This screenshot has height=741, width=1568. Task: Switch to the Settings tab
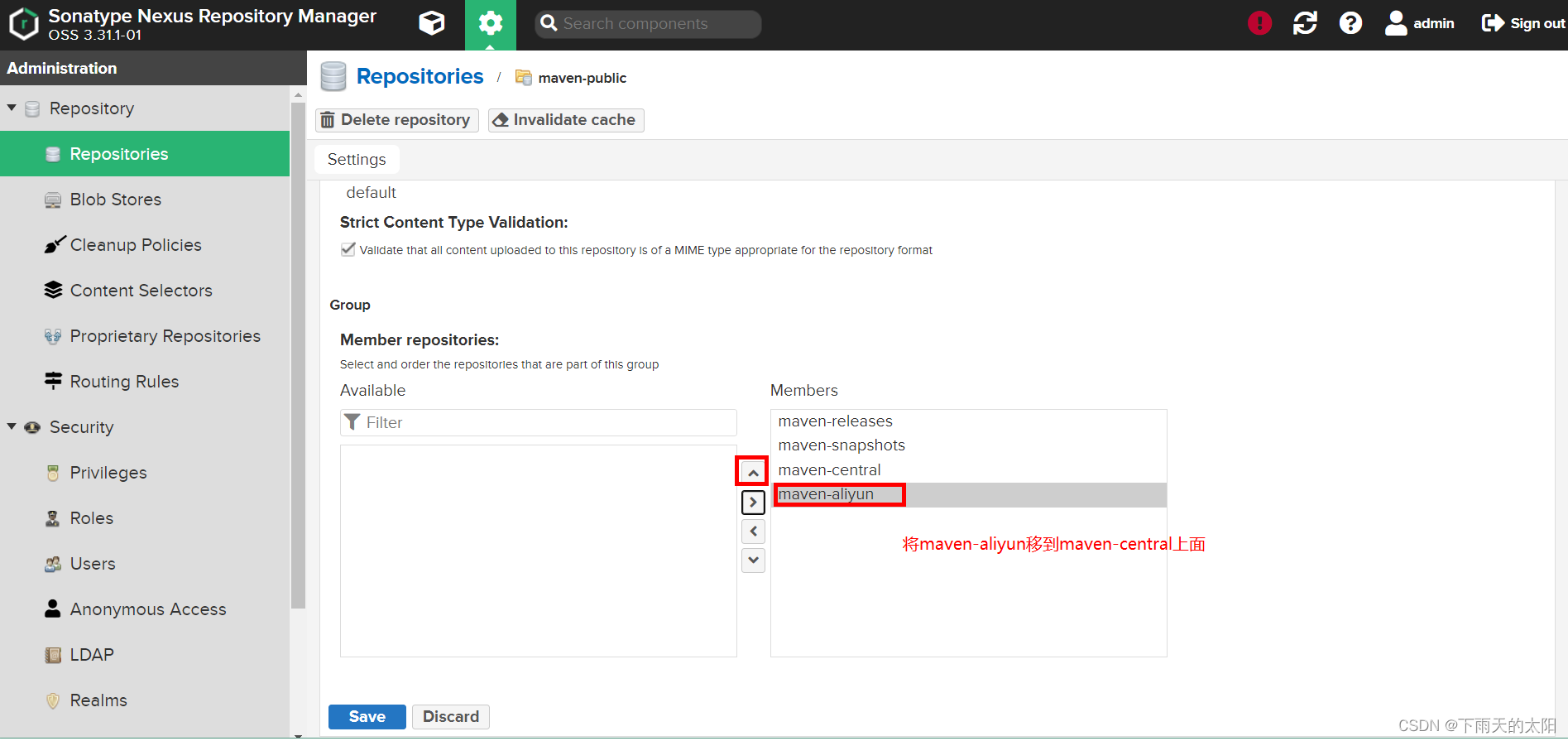click(357, 159)
